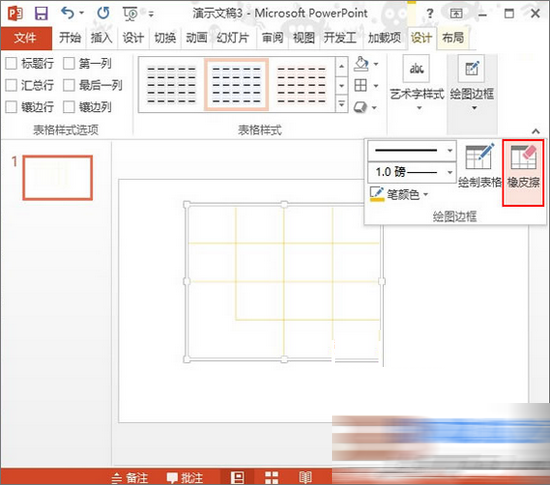Viewport: 550px width, 485px height.
Task: Click the Shading paint bucket icon
Action: [361, 64]
